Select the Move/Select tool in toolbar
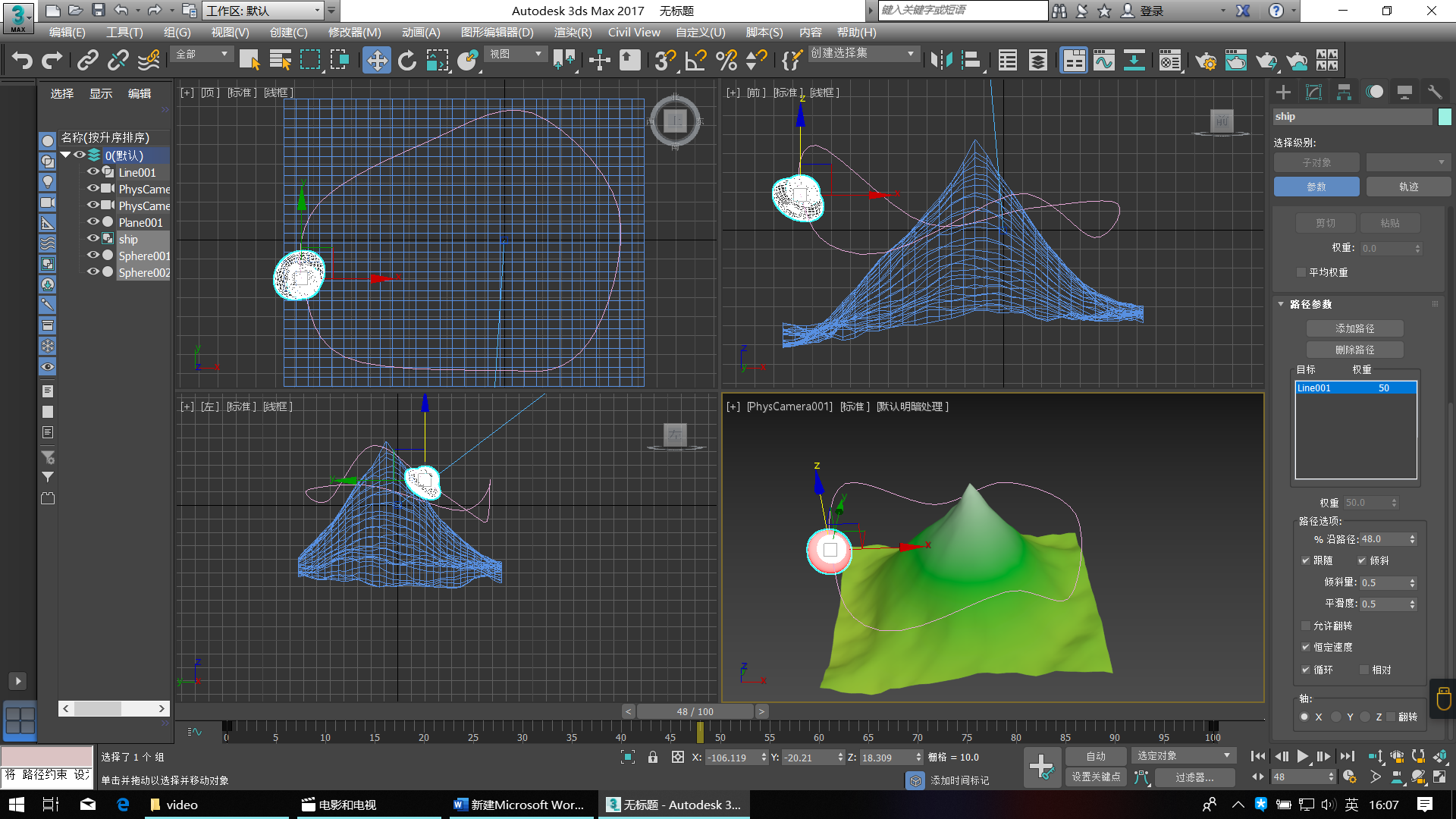Screen dimensions: 1456x819 pos(376,62)
